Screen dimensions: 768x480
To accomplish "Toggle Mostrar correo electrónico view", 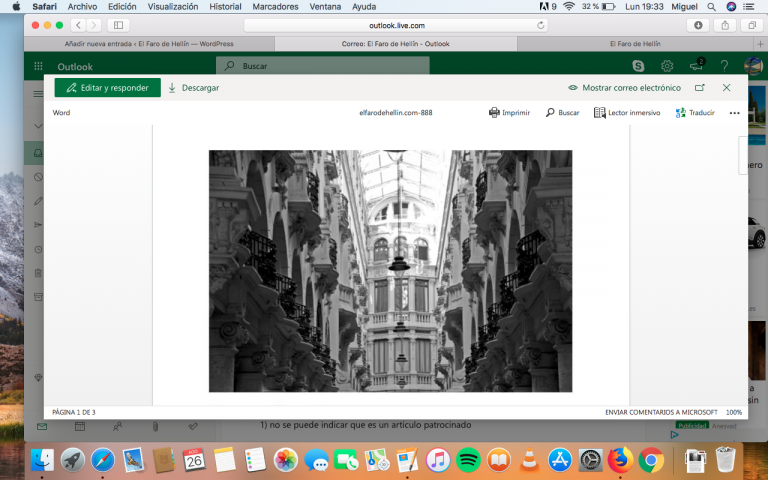I will [x=624, y=88].
